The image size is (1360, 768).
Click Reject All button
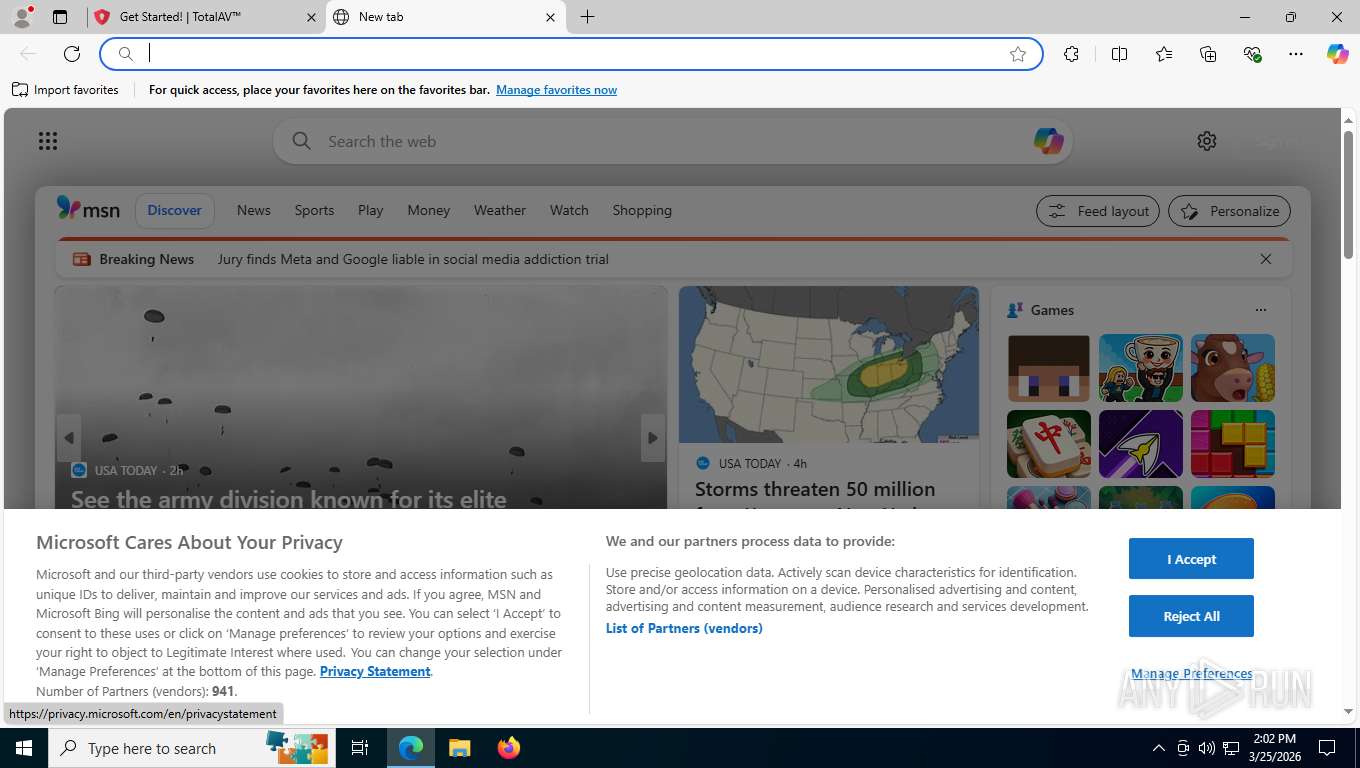coord(1191,616)
